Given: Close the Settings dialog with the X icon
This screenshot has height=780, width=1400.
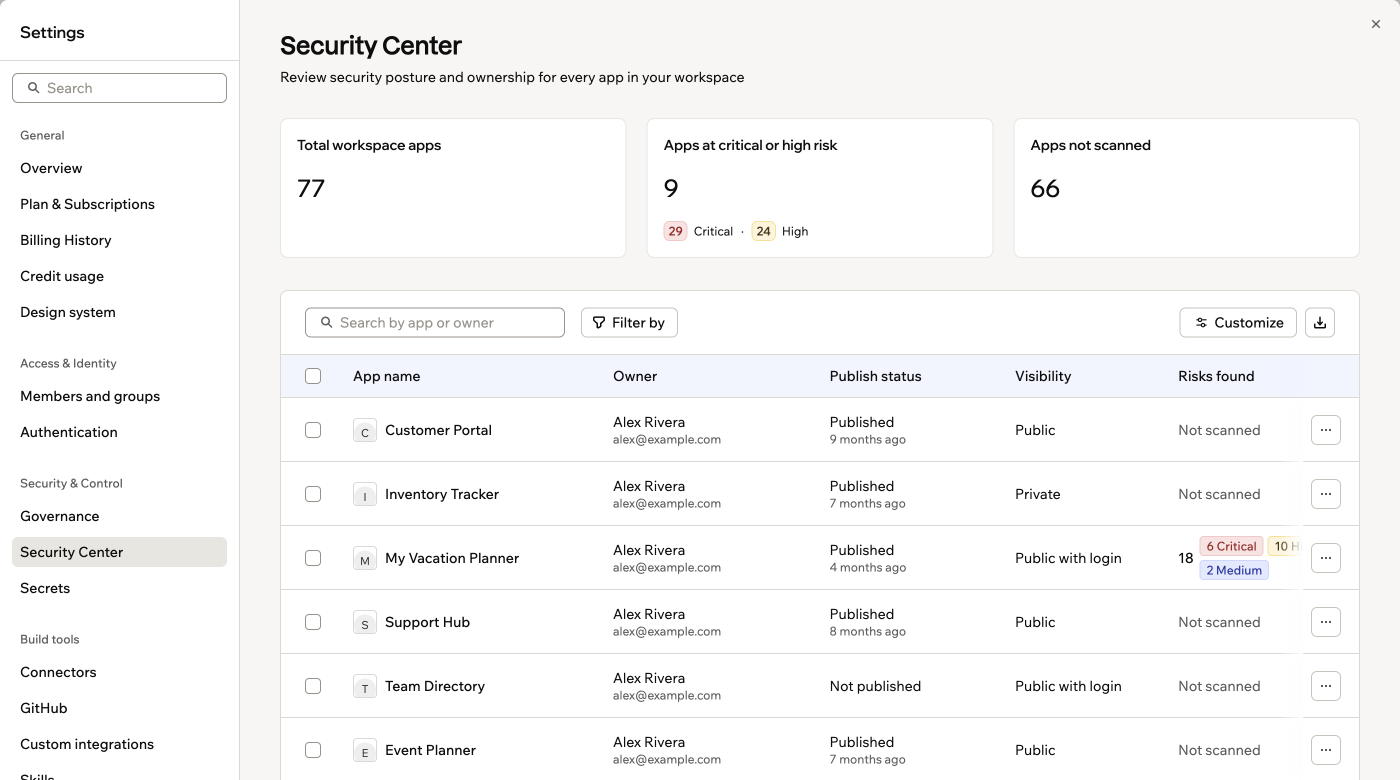Looking at the screenshot, I should [x=1376, y=24].
